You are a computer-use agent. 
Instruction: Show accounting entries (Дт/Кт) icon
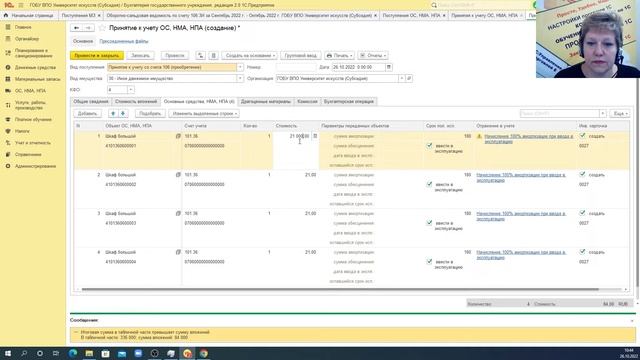tap(200, 56)
